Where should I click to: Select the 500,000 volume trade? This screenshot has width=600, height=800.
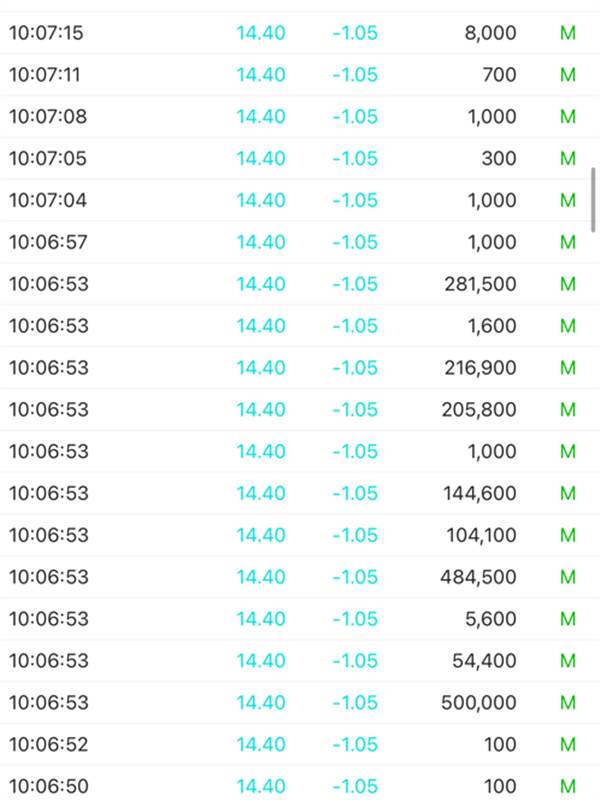tap(479, 703)
